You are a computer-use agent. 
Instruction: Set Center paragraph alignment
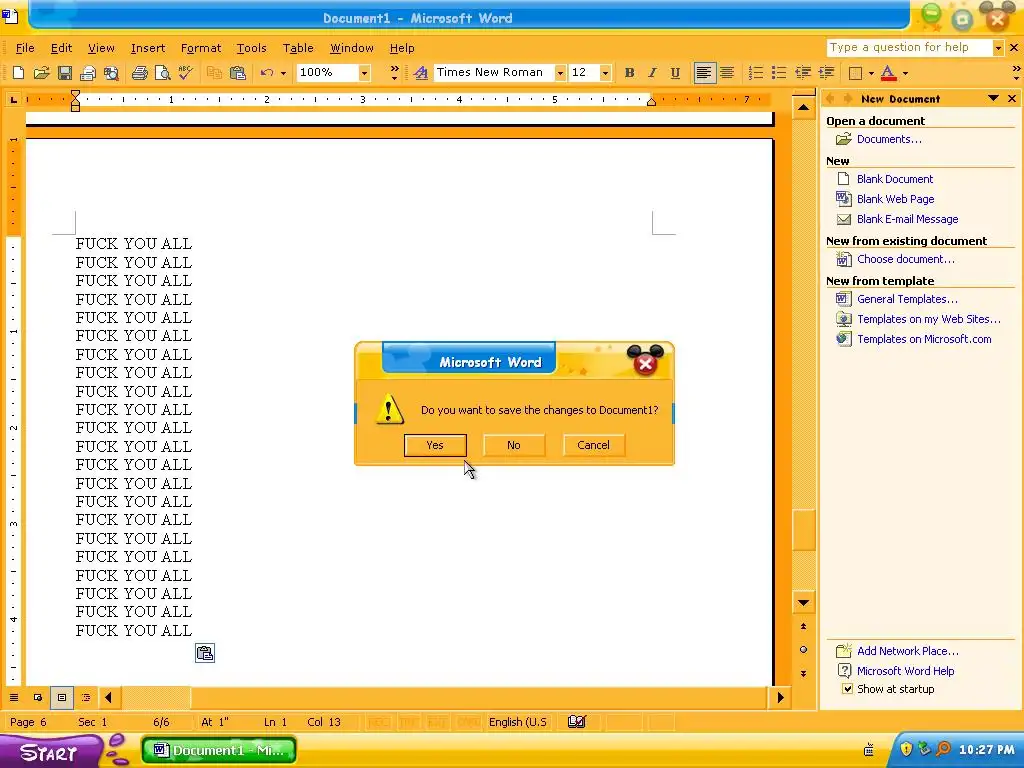pos(726,72)
